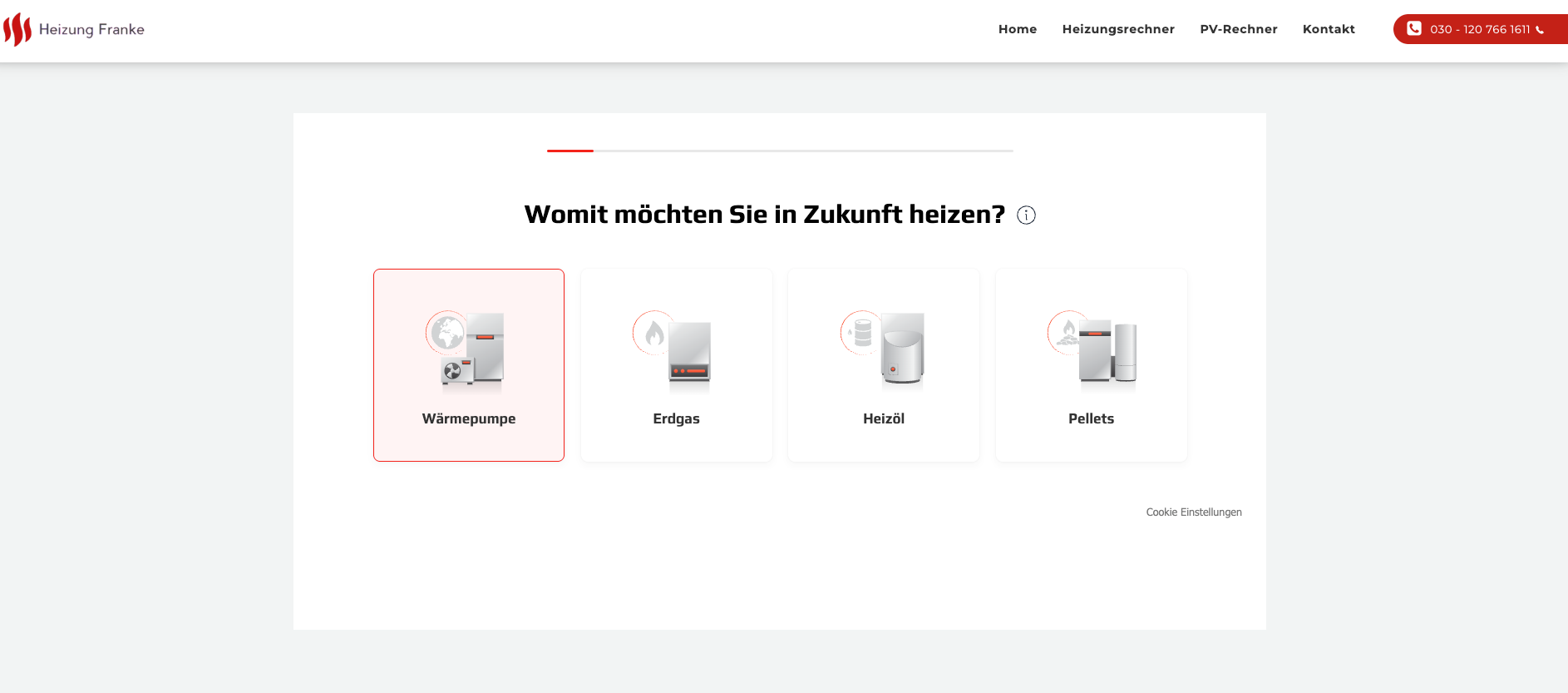
Task: Call 030 - 120 766 1611
Action: [1479, 29]
